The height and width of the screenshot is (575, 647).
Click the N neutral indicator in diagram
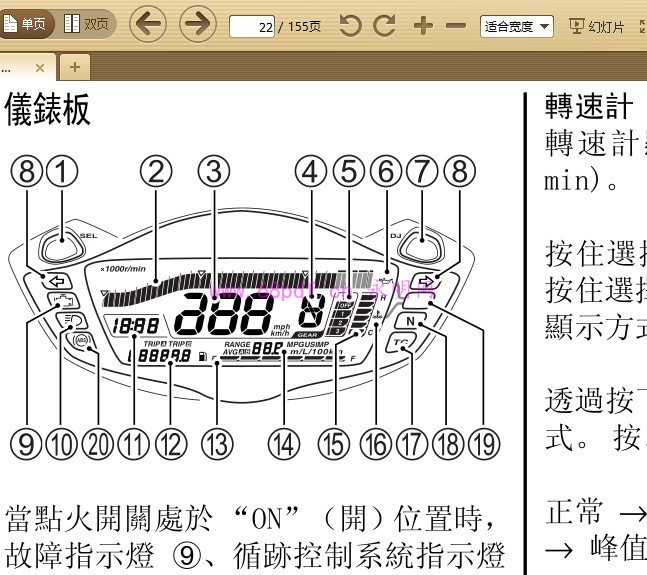pos(410,321)
